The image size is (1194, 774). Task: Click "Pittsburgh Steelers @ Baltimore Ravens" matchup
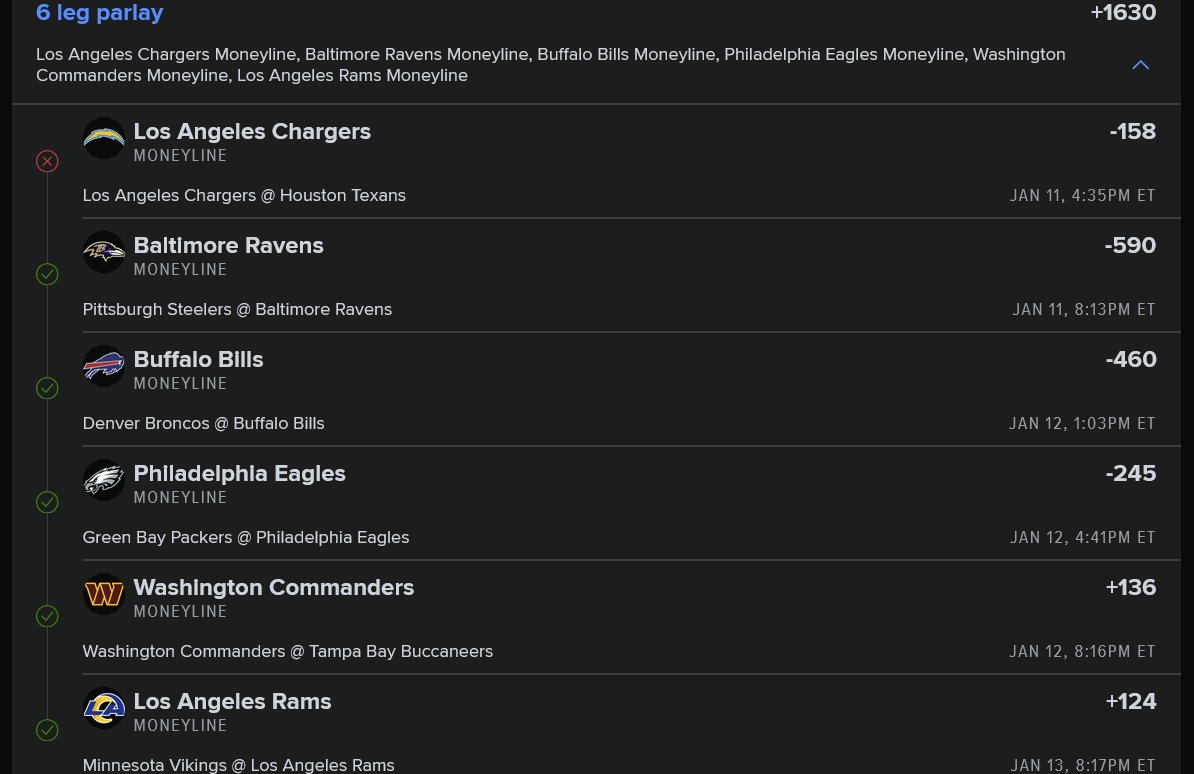click(237, 309)
